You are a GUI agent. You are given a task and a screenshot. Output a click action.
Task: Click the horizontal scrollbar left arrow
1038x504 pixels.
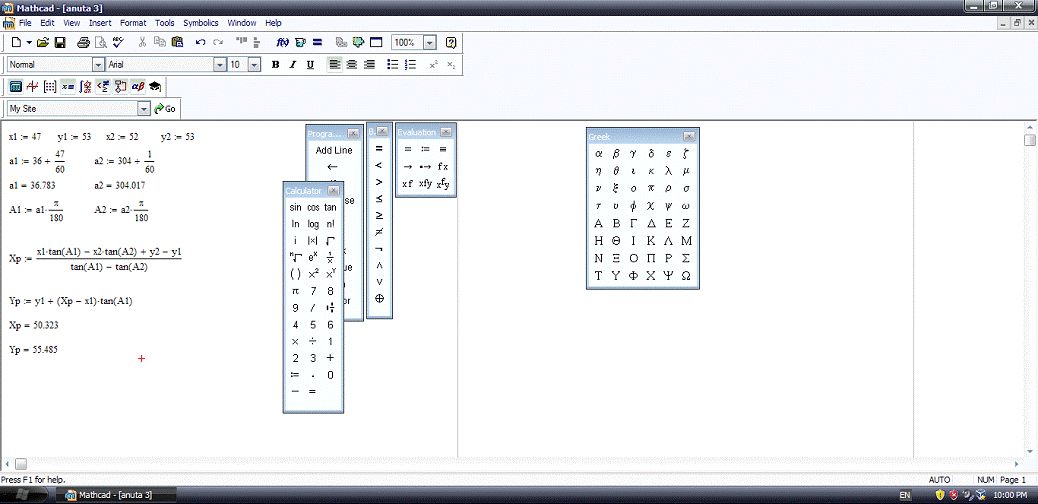coord(7,464)
